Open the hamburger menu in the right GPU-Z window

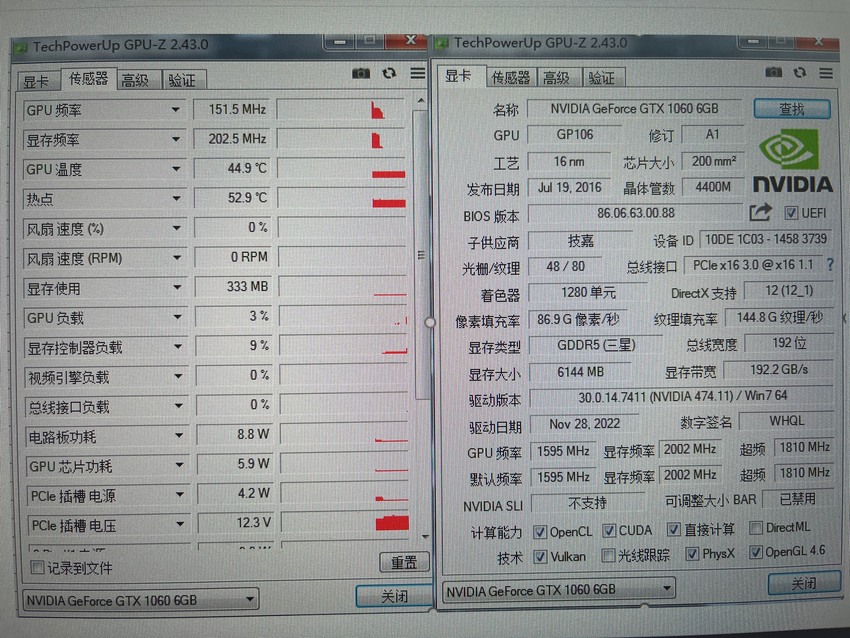tap(826, 73)
